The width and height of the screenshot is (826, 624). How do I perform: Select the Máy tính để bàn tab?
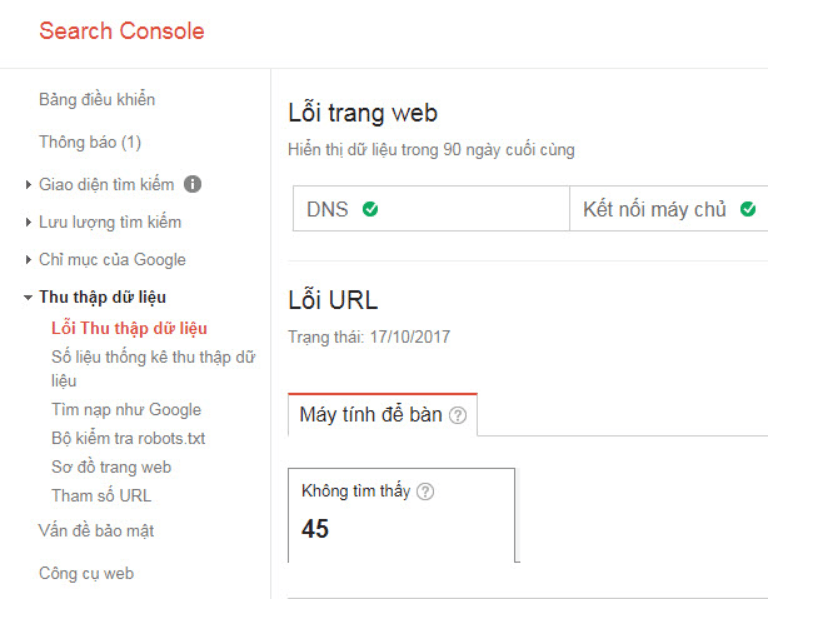371,415
